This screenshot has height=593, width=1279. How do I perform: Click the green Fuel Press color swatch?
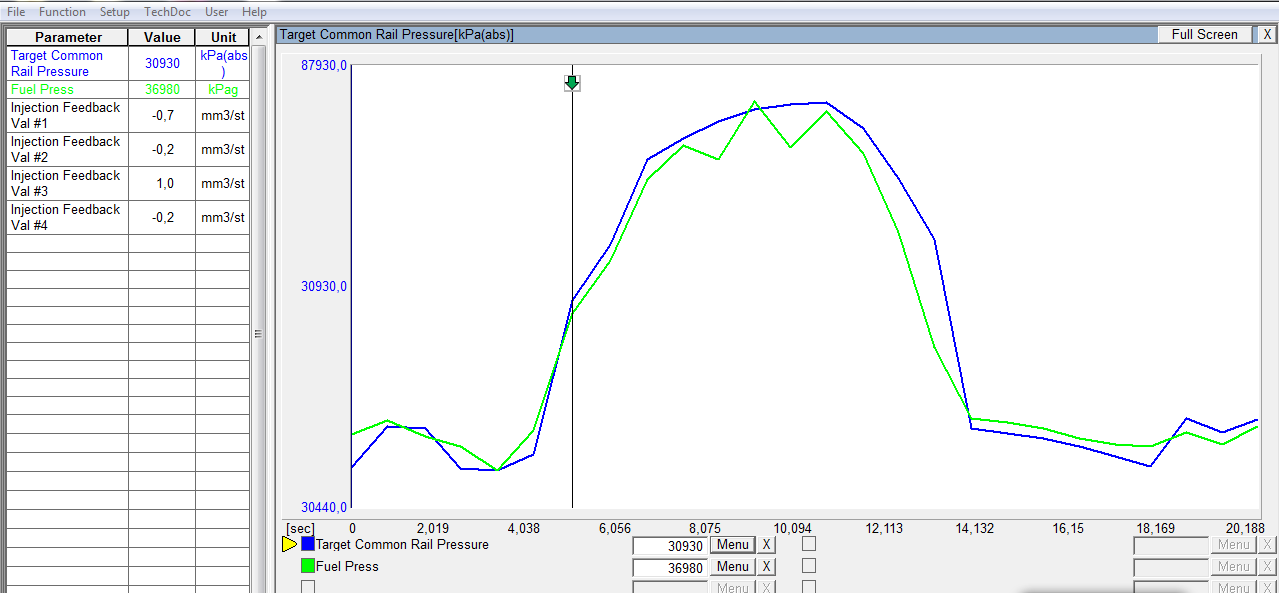pyautogui.click(x=308, y=567)
